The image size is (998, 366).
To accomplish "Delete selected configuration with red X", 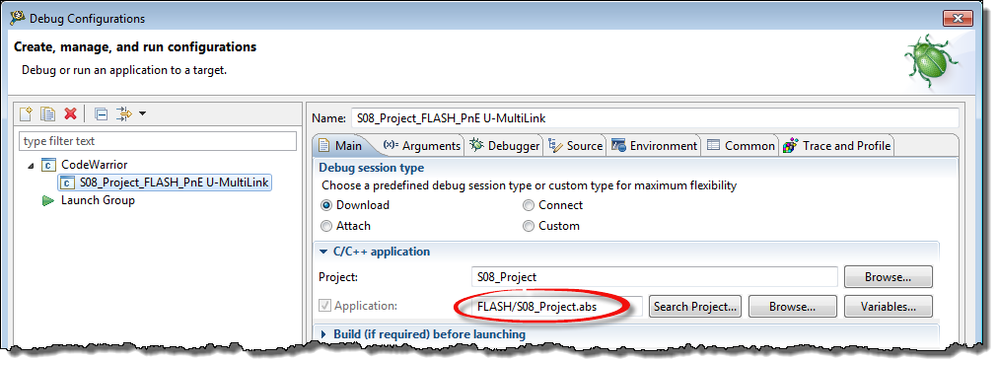I will point(71,114).
